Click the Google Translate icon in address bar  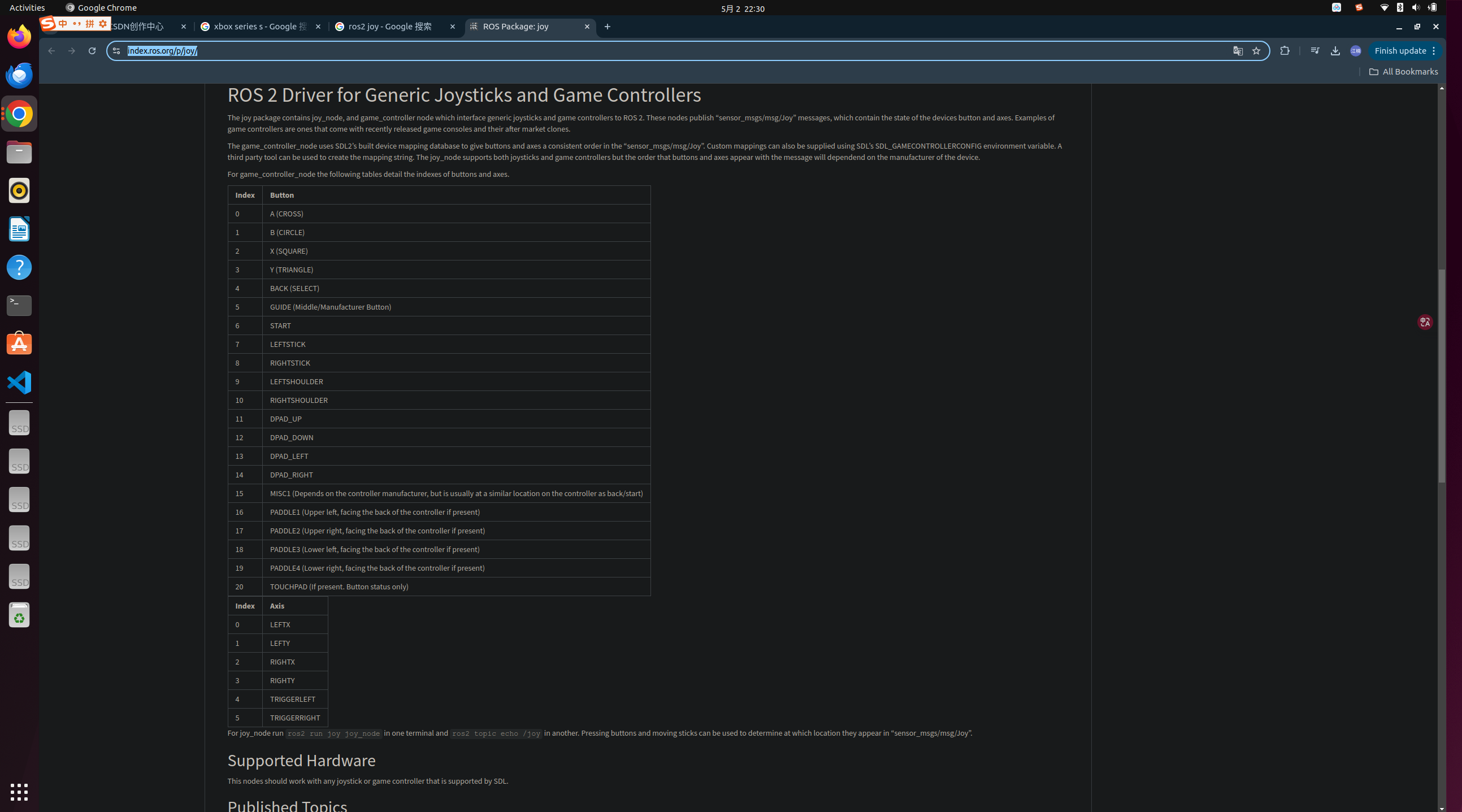[1238, 51]
